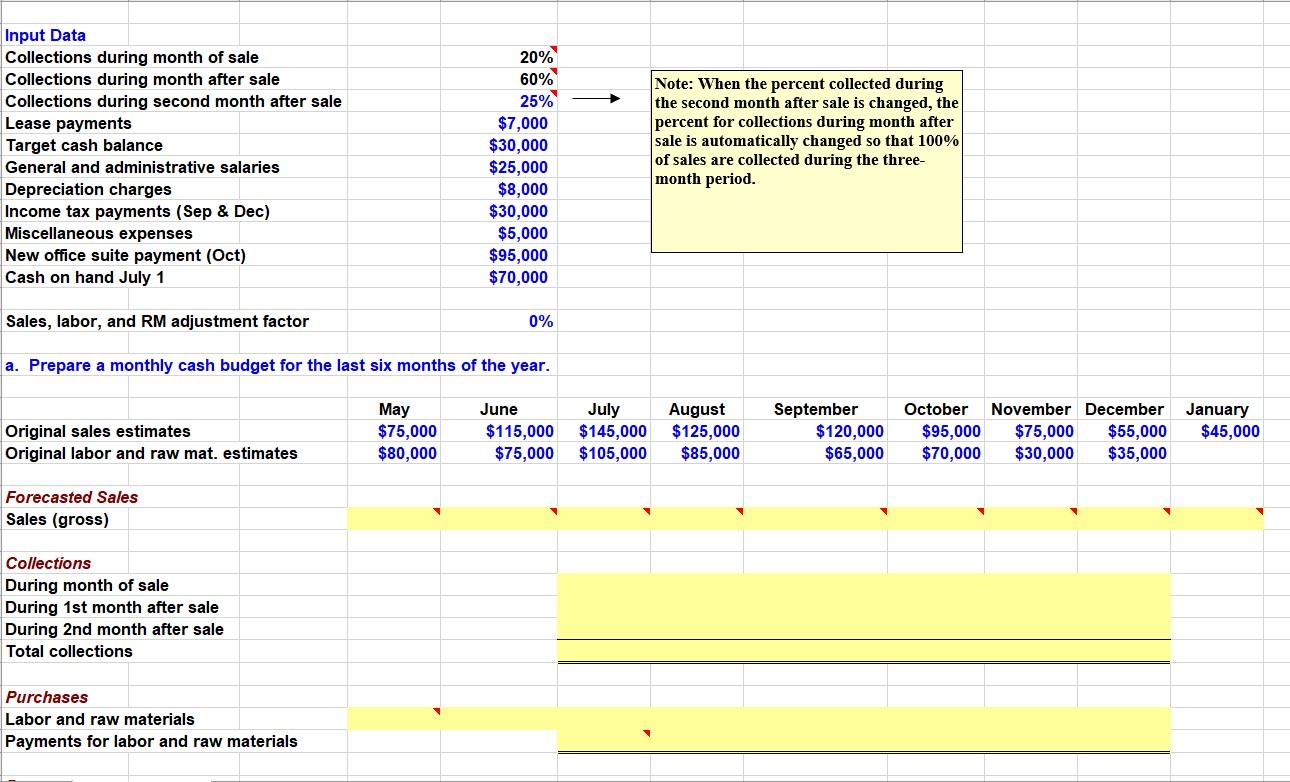Select the "During 2nd month after sale" label
This screenshot has width=1290, height=782.
115,629
